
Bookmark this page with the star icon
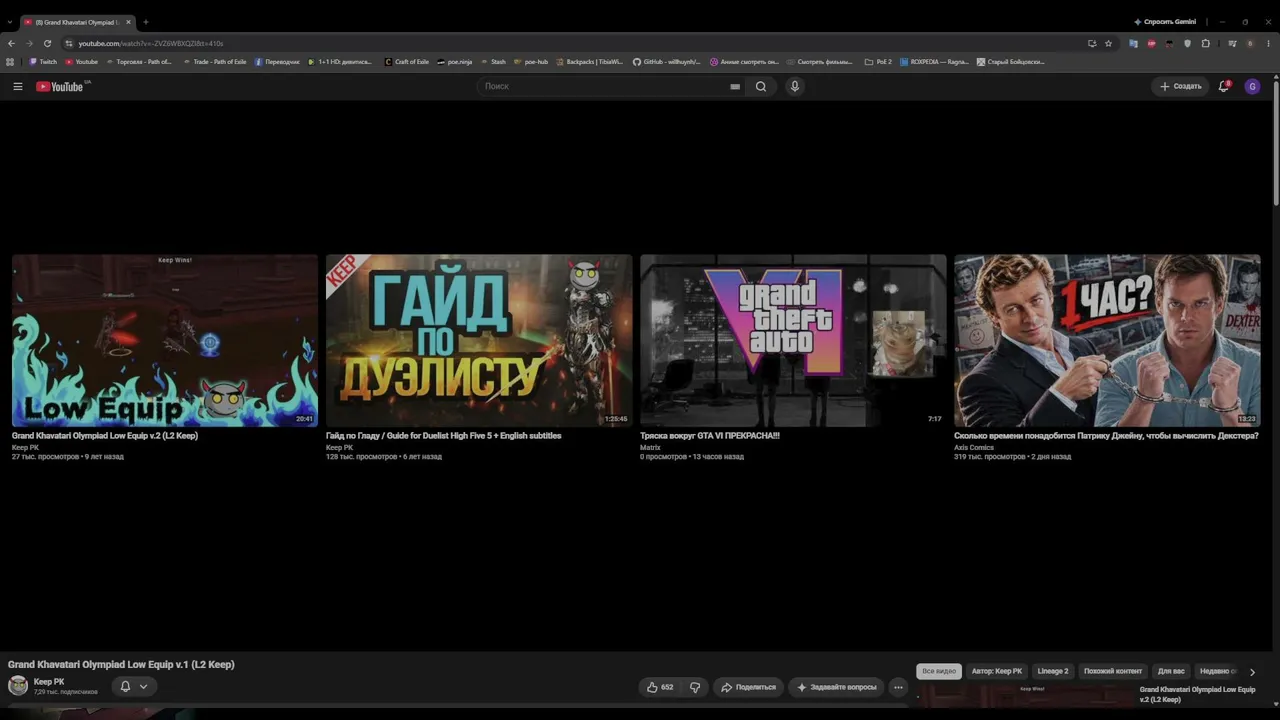coord(1108,43)
